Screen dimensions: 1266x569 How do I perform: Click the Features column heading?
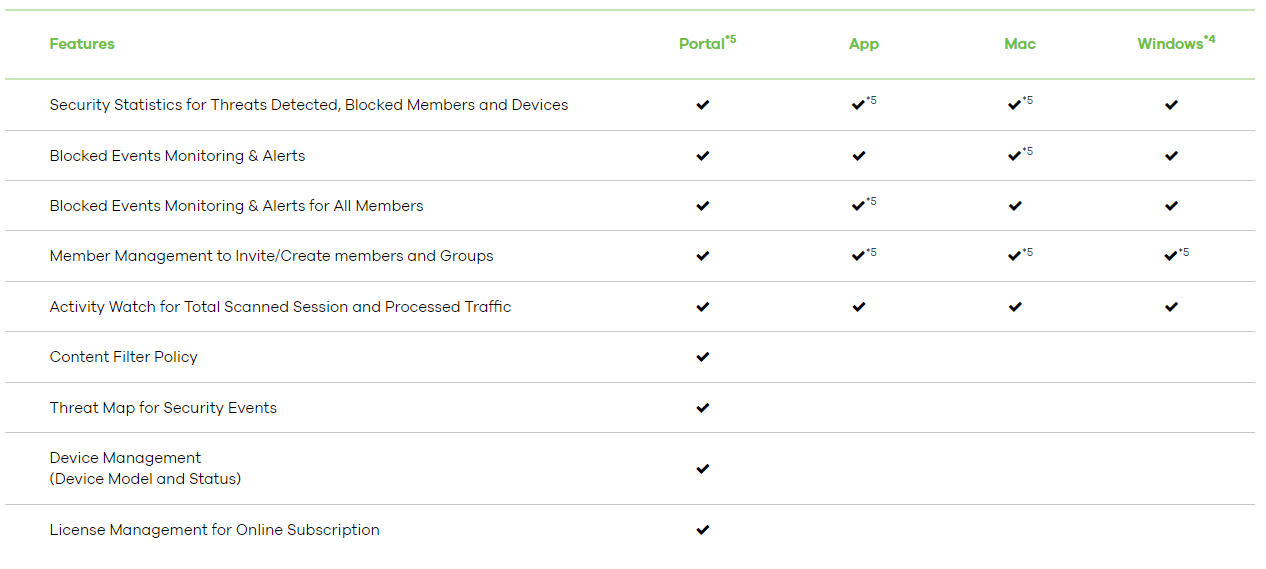(x=82, y=44)
